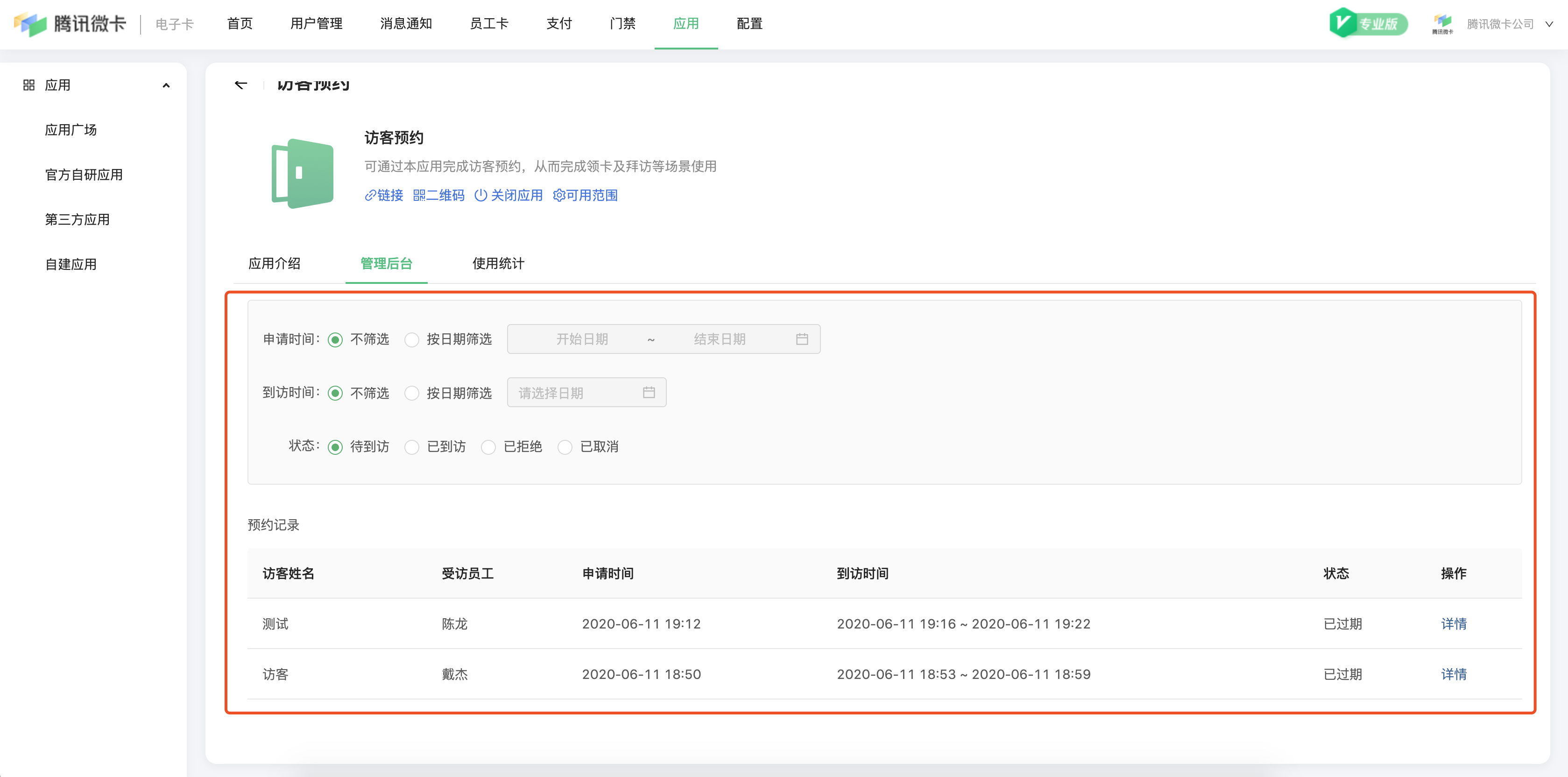Open 用户管理 in top navigation
The width and height of the screenshot is (1568, 777).
tap(316, 24)
